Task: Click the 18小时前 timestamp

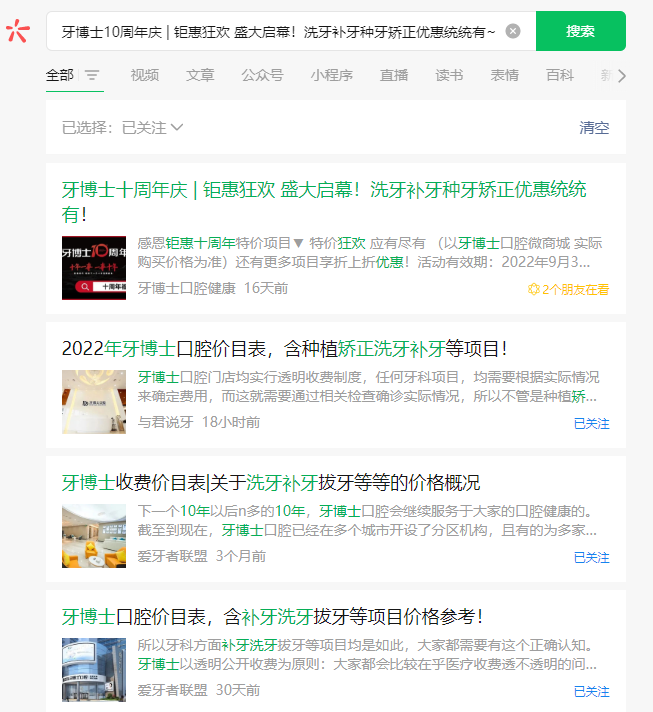Action: [231, 422]
